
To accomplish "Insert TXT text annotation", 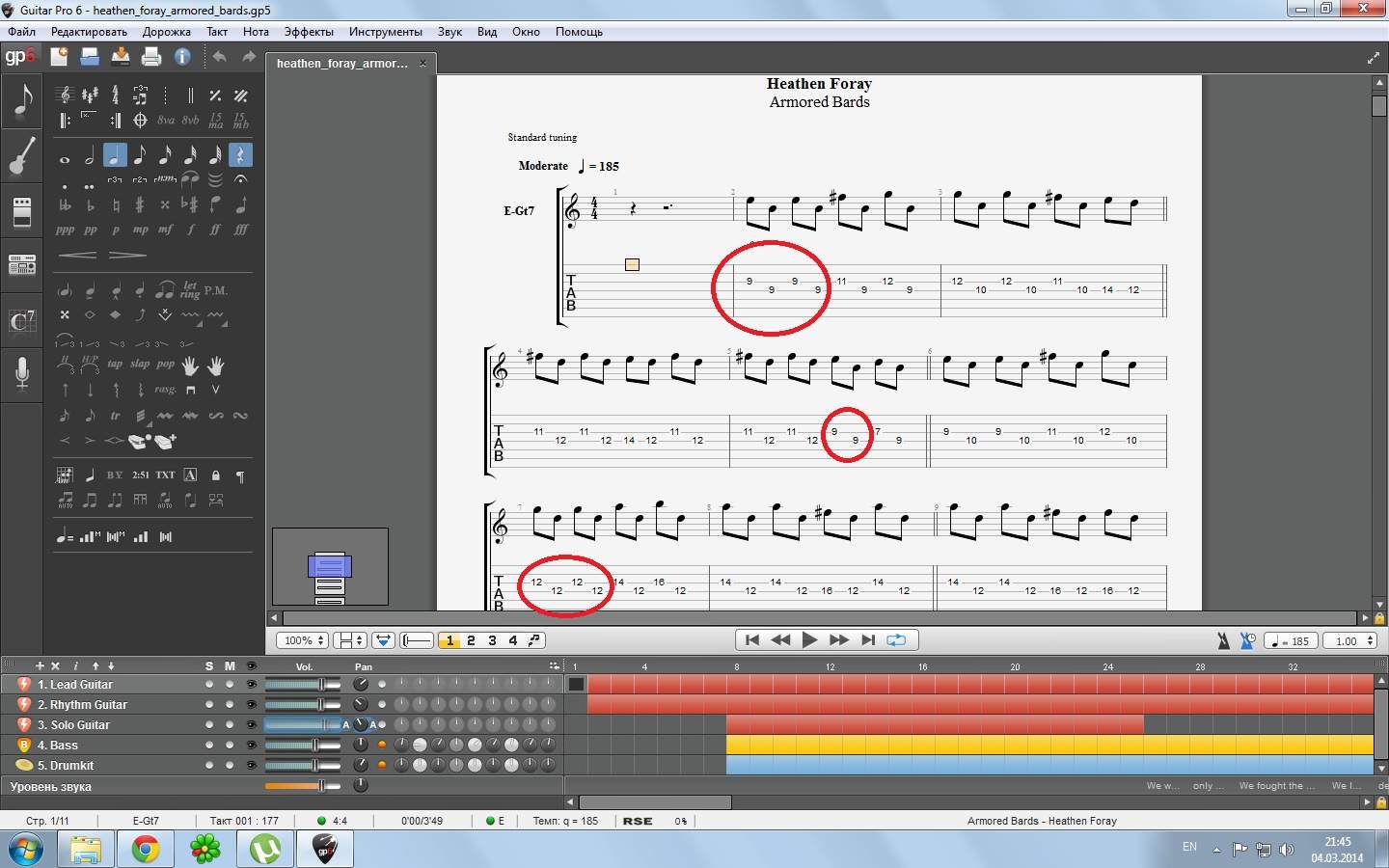I will click(x=166, y=475).
